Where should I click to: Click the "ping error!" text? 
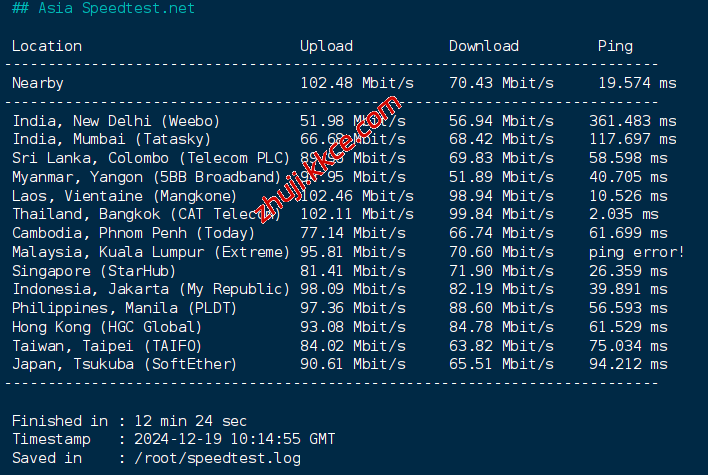(x=636, y=252)
